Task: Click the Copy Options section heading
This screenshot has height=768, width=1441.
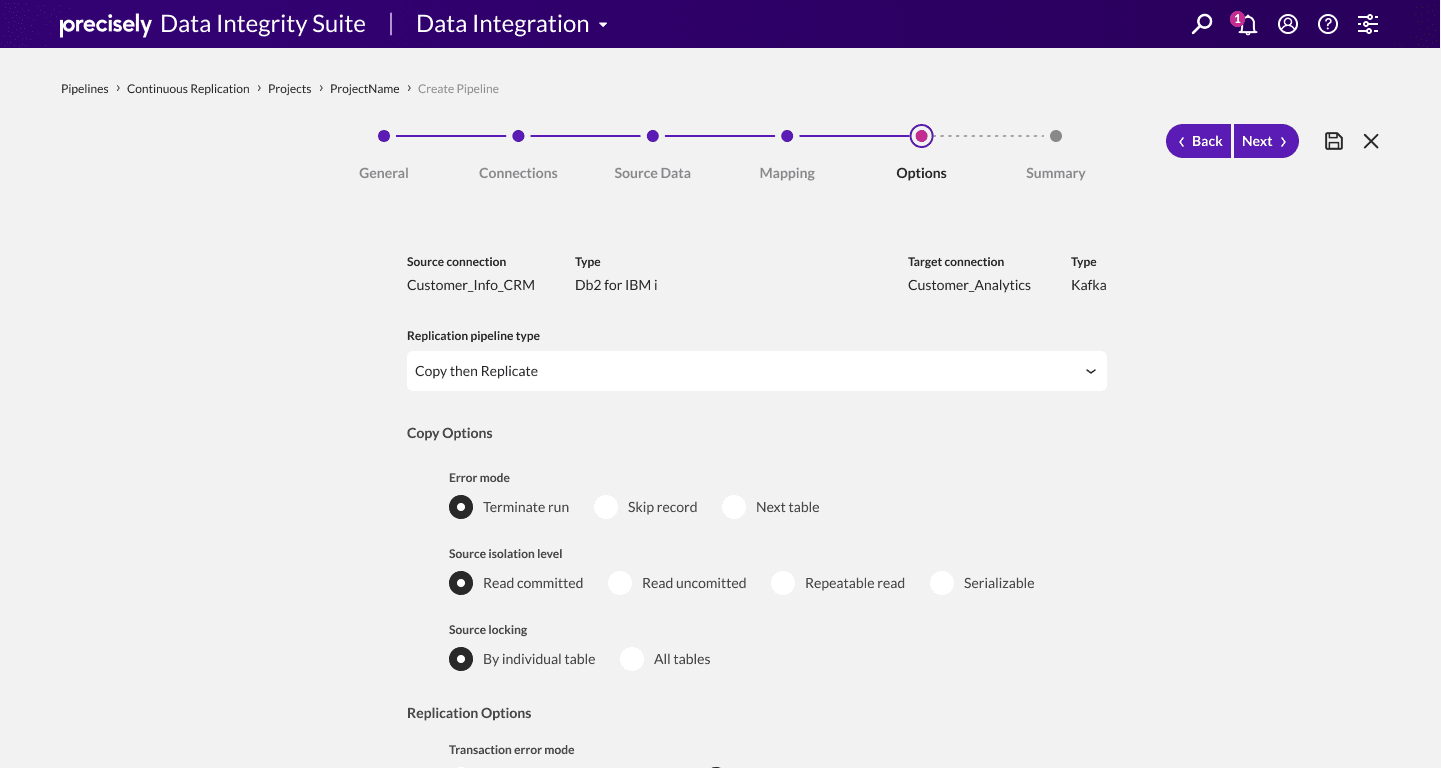Action: (x=450, y=433)
